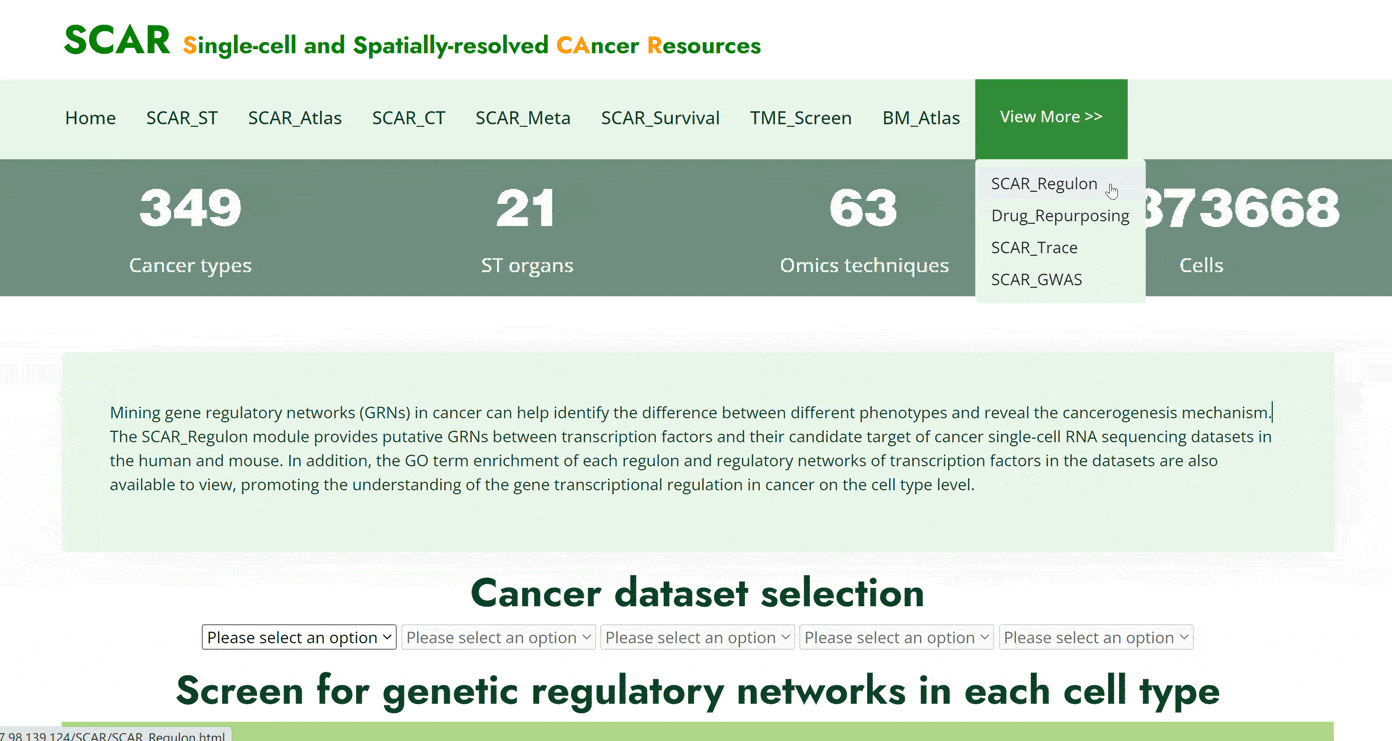Open the fourth dataset selection dropdown
Screen dimensions: 1392x741
click(896, 638)
